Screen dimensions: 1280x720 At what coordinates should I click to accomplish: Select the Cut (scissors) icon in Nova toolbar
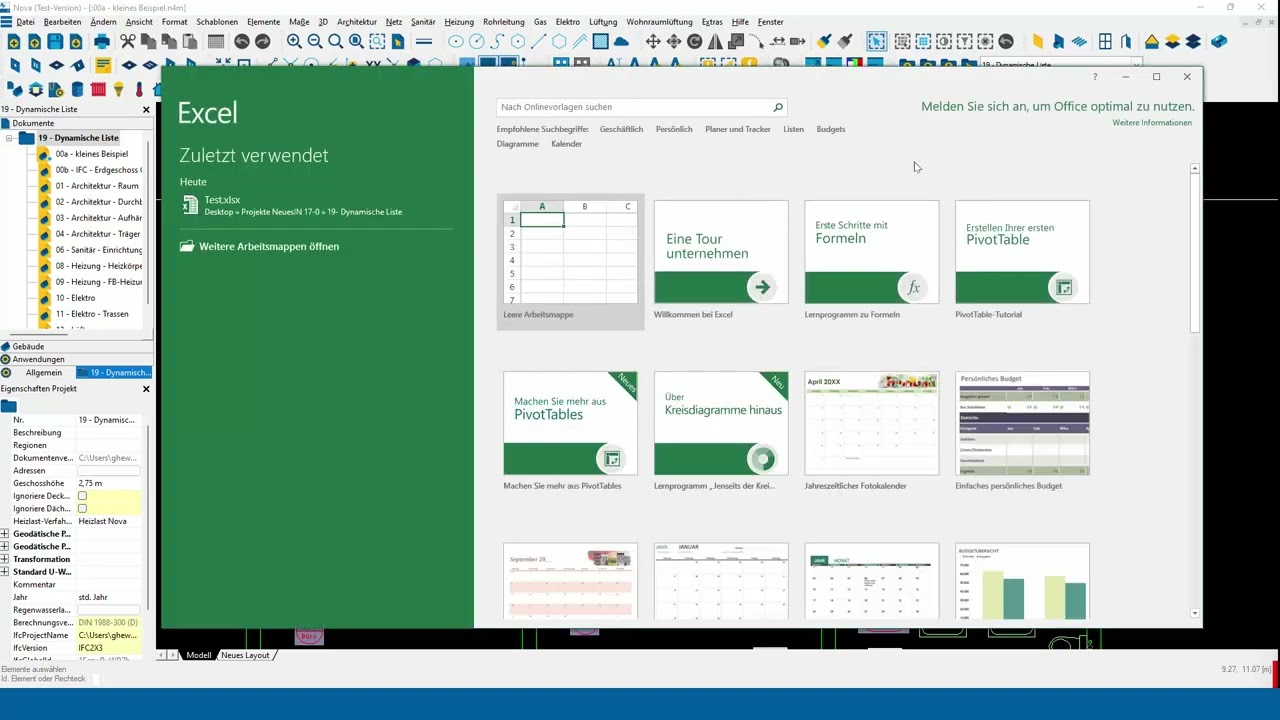128,41
